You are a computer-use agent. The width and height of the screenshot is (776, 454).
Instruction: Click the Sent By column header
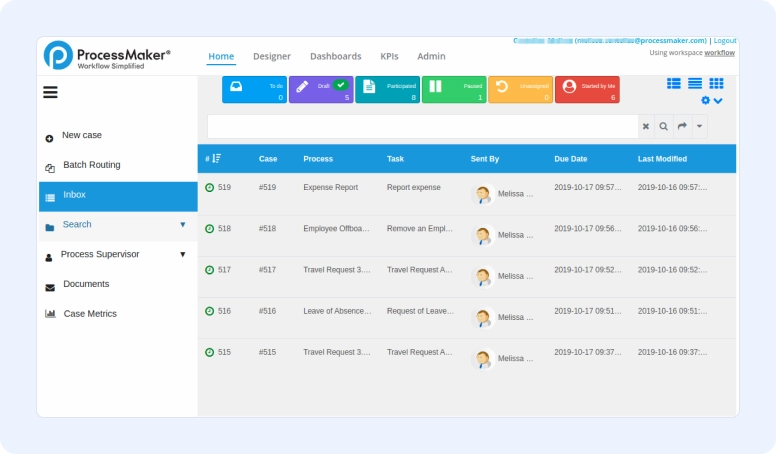pos(485,159)
